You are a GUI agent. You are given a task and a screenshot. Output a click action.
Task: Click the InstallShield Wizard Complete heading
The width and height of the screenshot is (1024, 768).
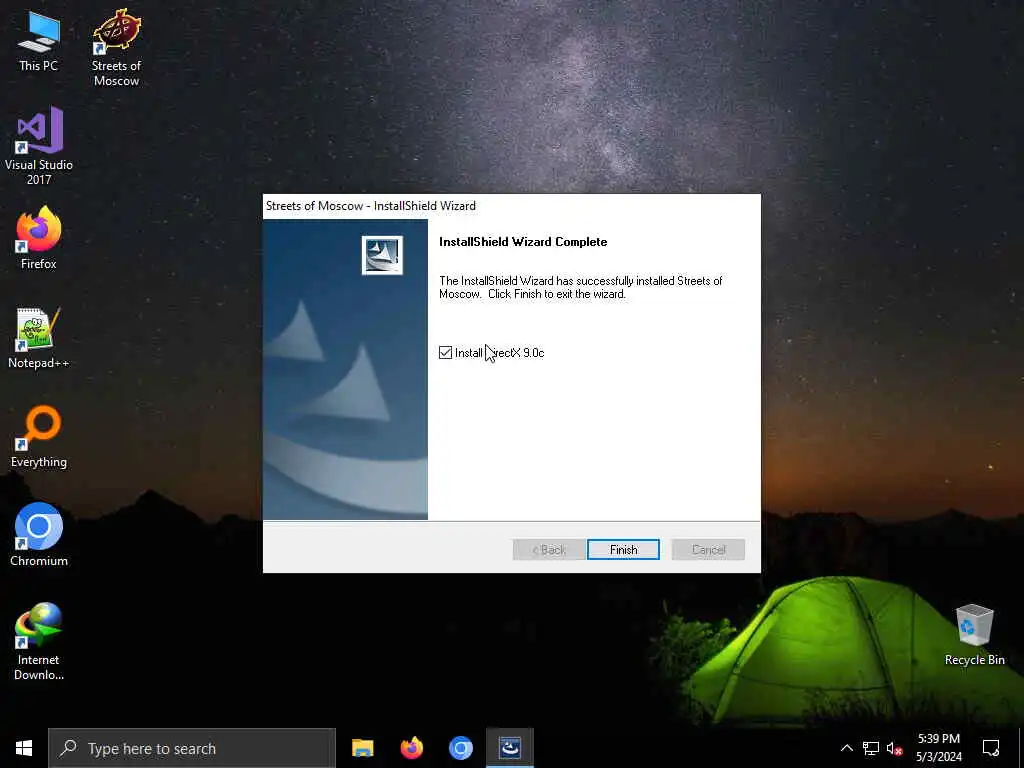[523, 242]
